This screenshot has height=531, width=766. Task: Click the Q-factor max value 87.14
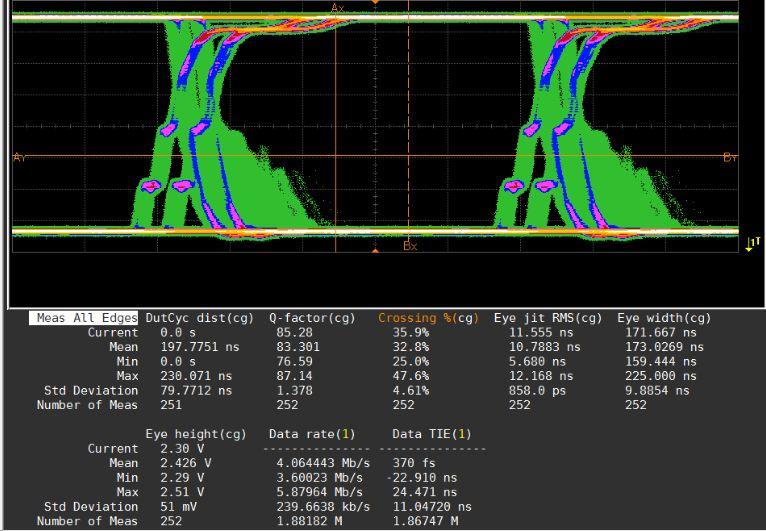(294, 376)
